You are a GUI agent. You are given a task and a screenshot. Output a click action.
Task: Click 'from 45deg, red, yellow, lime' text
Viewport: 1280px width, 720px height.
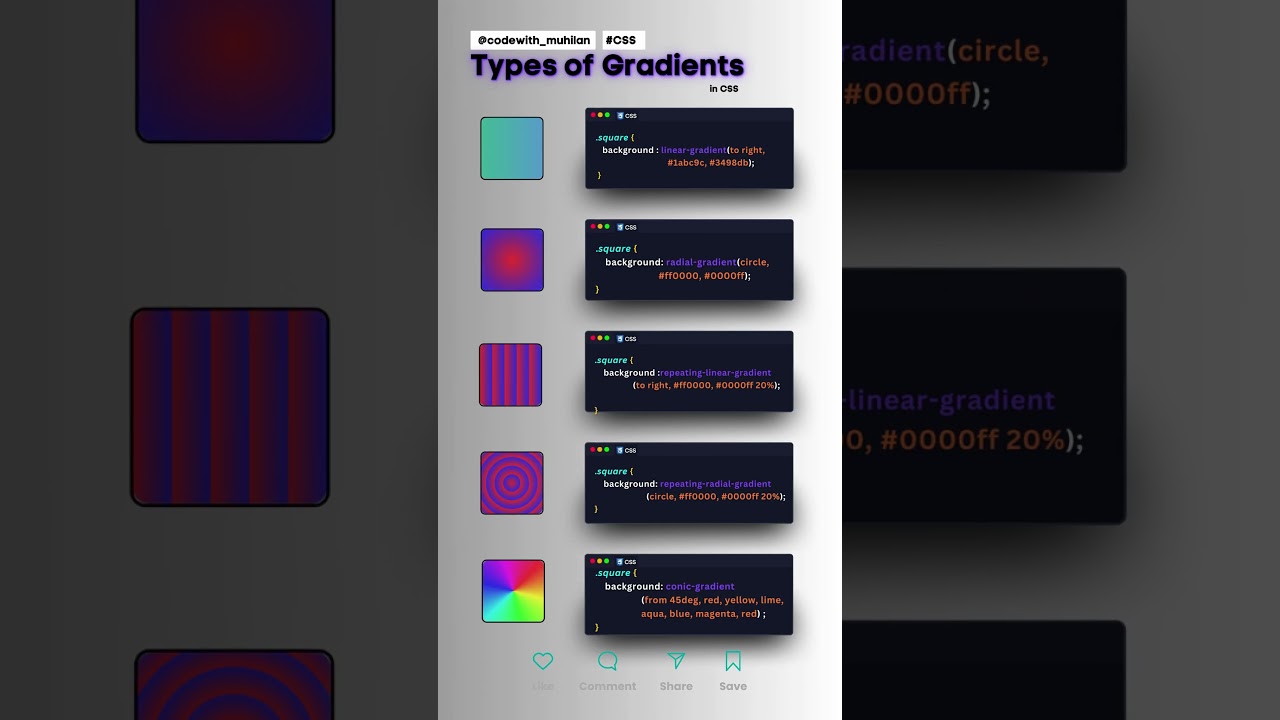click(x=713, y=600)
